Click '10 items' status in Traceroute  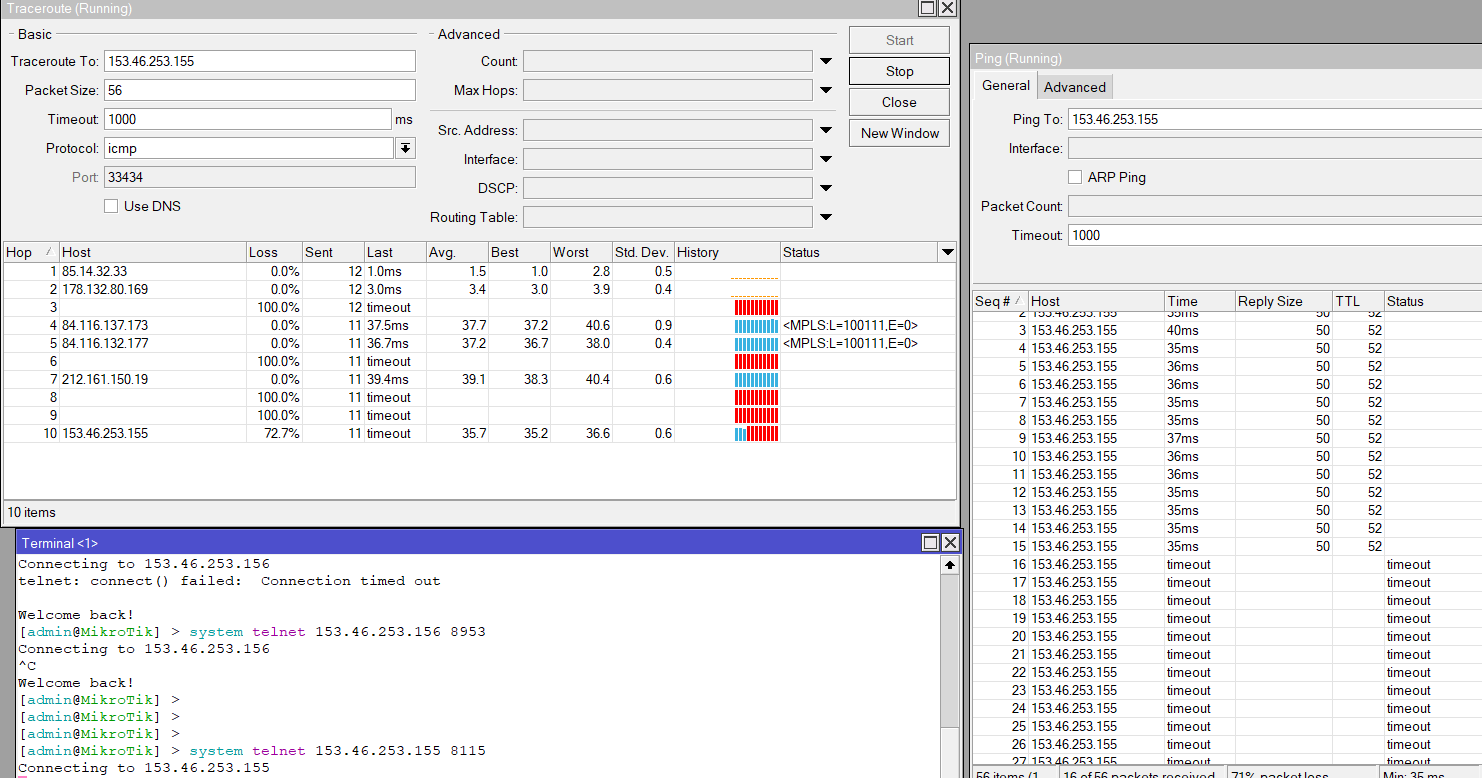[x=32, y=512]
